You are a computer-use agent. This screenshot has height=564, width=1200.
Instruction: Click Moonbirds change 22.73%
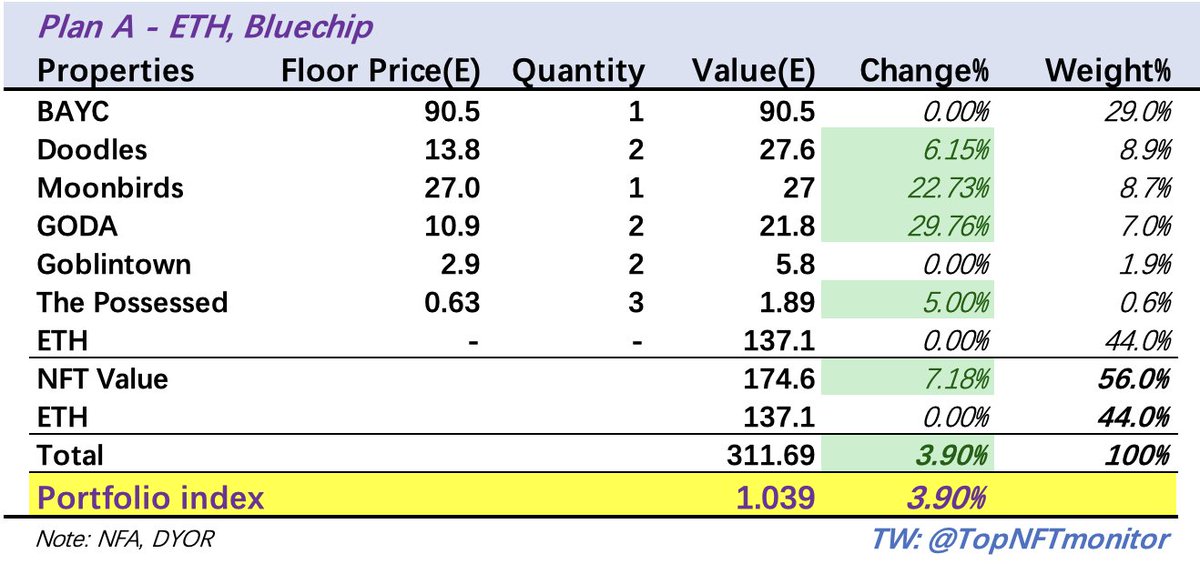coord(947,187)
